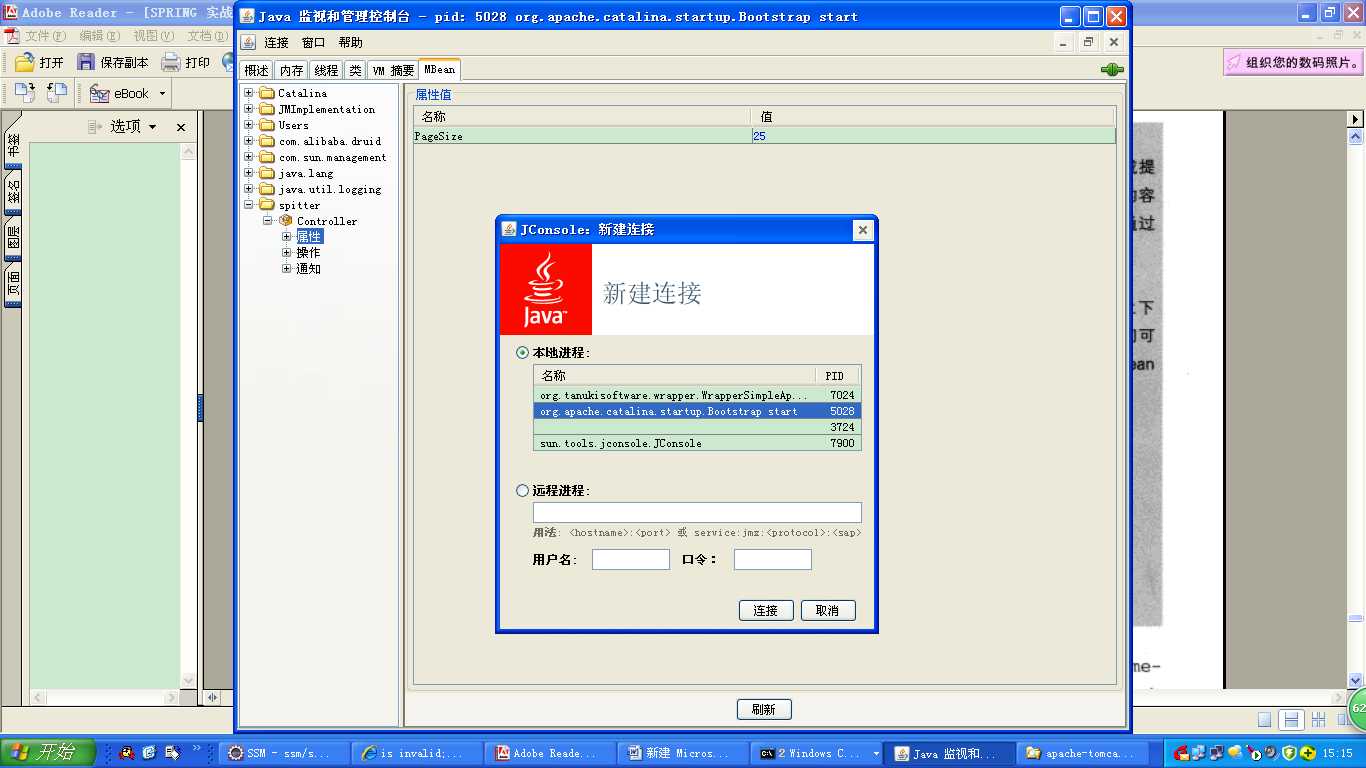1366x768 pixels.
Task: Collapse the spitter tree node
Action: [249, 205]
